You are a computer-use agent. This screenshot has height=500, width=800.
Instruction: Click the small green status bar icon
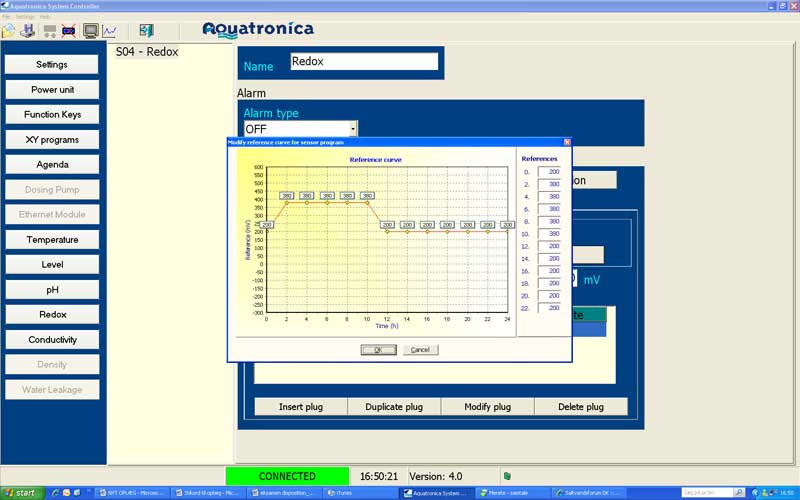(507, 476)
